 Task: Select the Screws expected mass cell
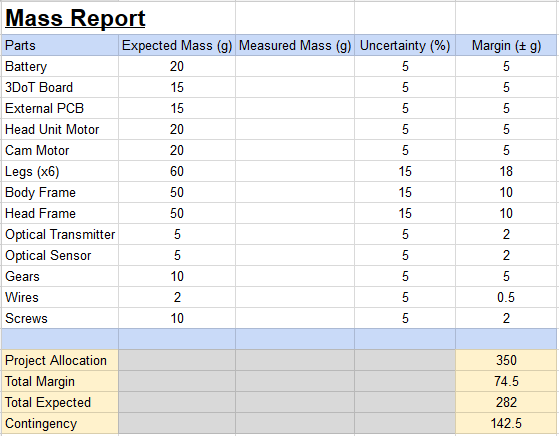tap(177, 318)
